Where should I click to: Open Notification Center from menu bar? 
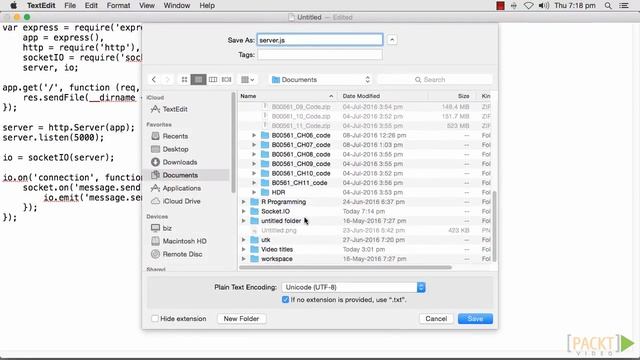click(x=624, y=5)
